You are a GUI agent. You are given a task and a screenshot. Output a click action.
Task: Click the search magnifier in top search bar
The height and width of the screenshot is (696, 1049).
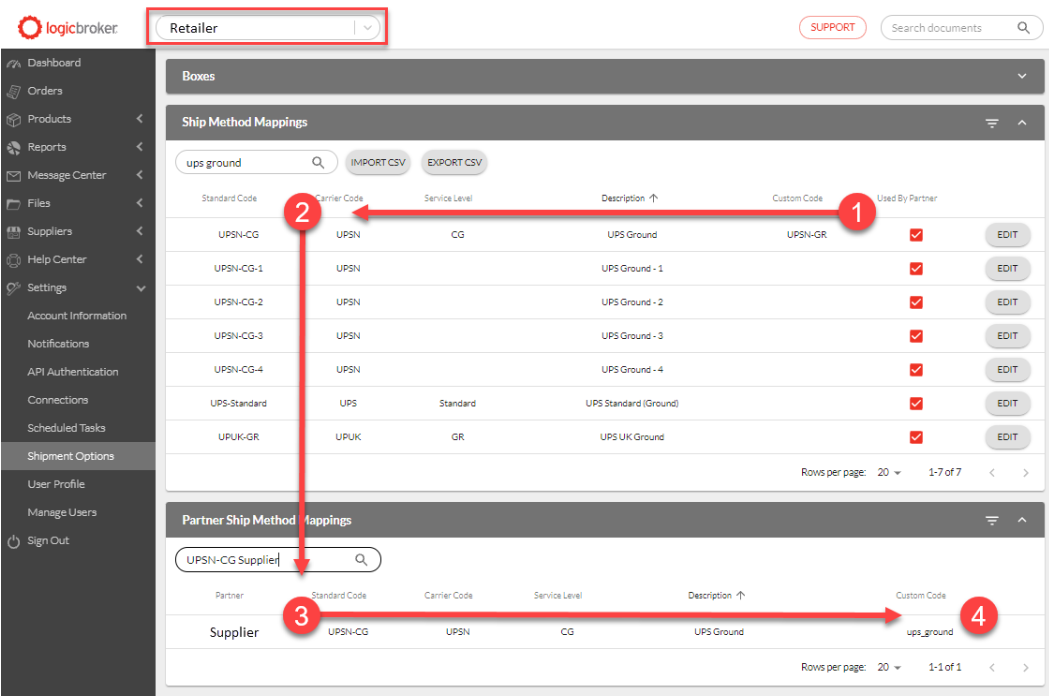[x=1023, y=28]
